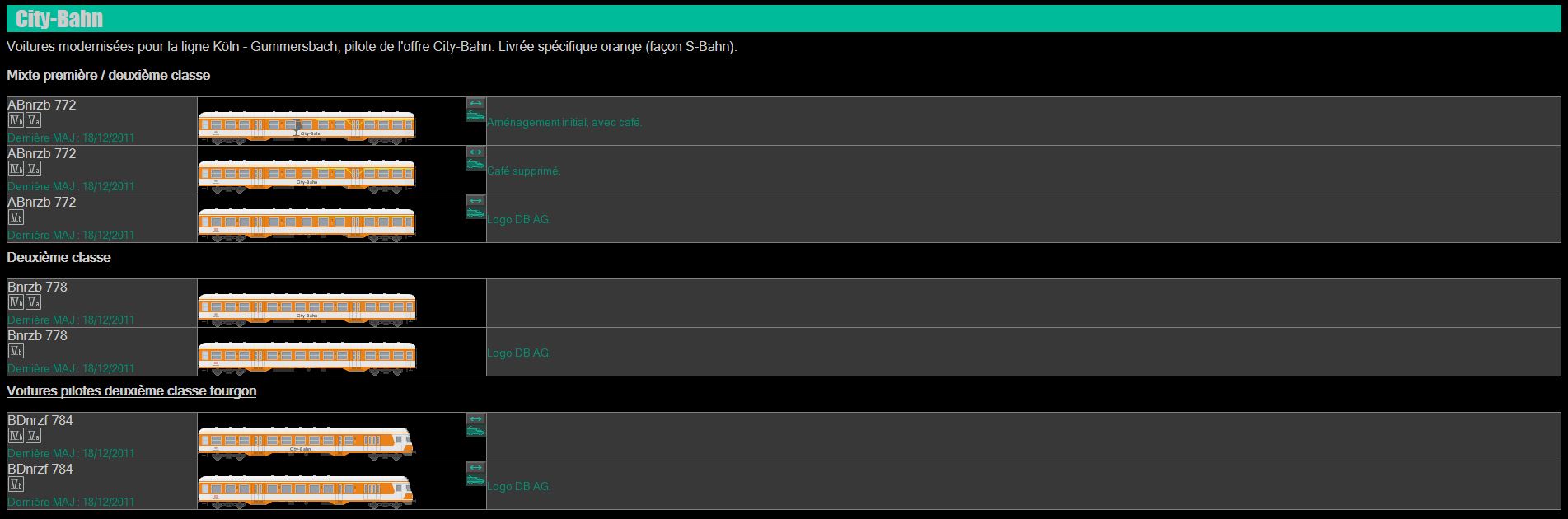This screenshot has width=1568, height=519.
Task: Click 'Dernière MAJ : 18/12/2011' in the 'Café supprimé' row
Action: 71,186
